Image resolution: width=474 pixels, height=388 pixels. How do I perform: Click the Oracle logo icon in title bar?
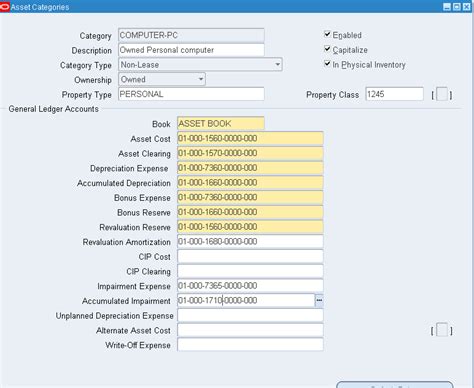pos(5,7)
